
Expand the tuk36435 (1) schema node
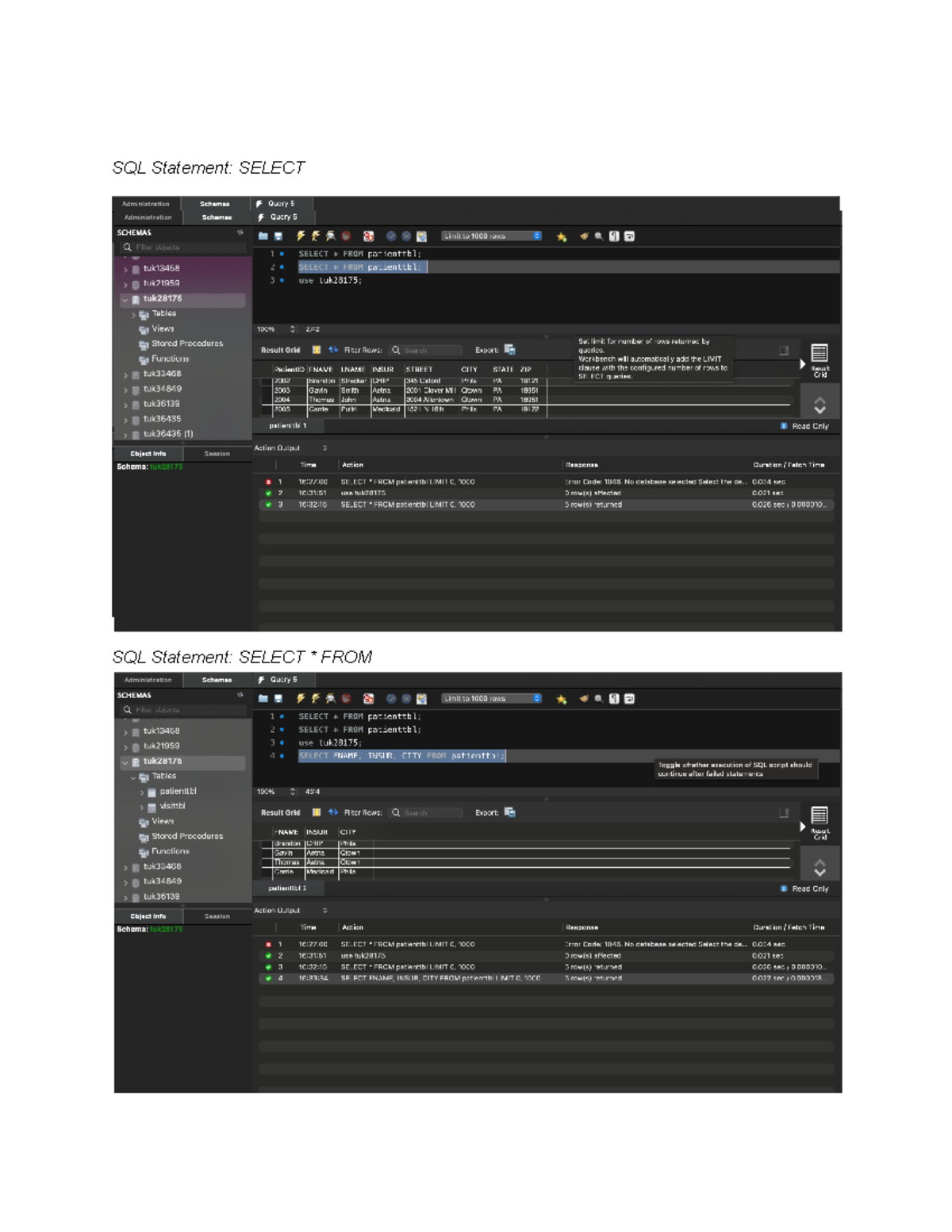tap(125, 435)
